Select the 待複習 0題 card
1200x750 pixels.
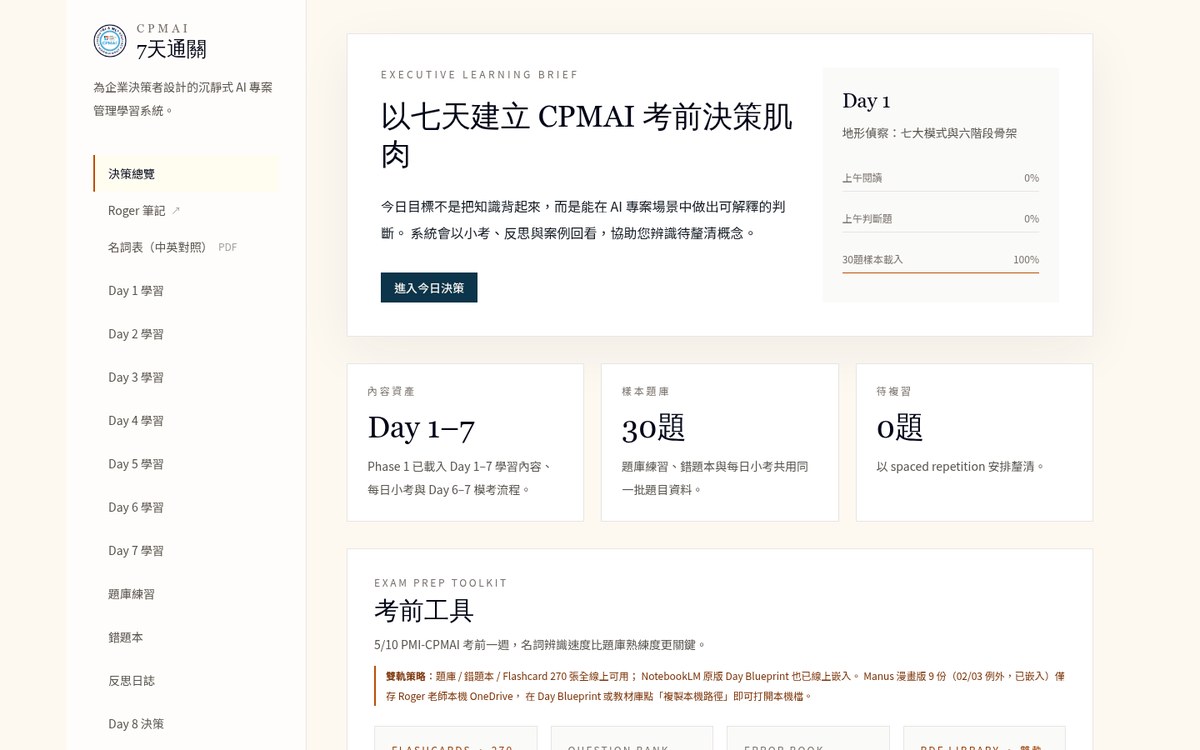click(x=974, y=442)
